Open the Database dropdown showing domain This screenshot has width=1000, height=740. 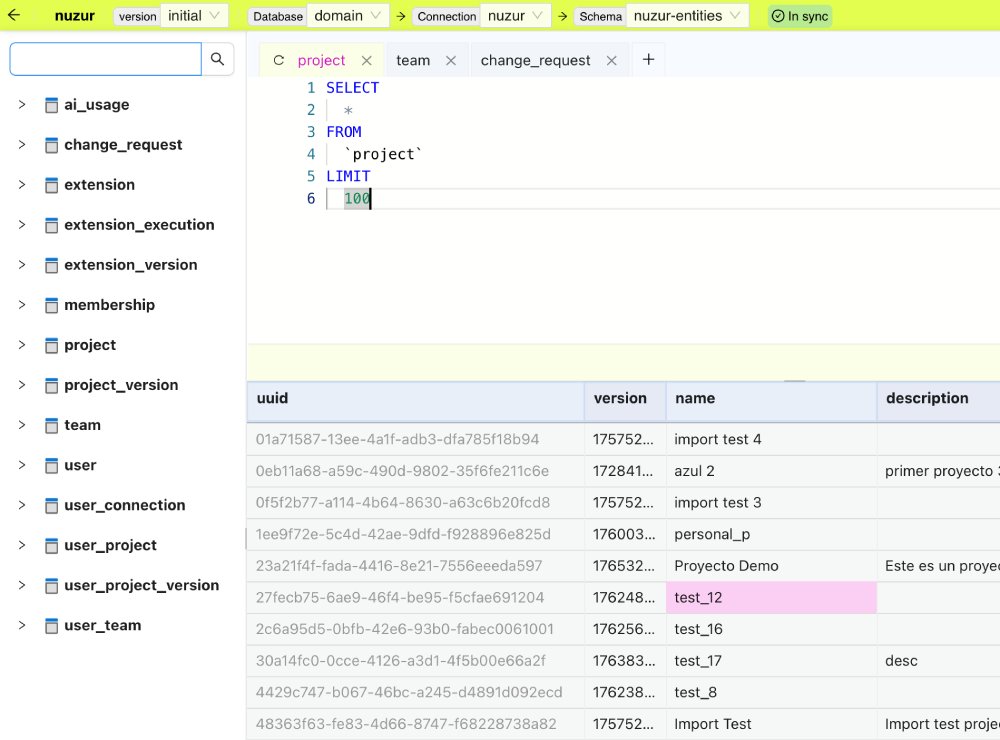click(x=346, y=15)
